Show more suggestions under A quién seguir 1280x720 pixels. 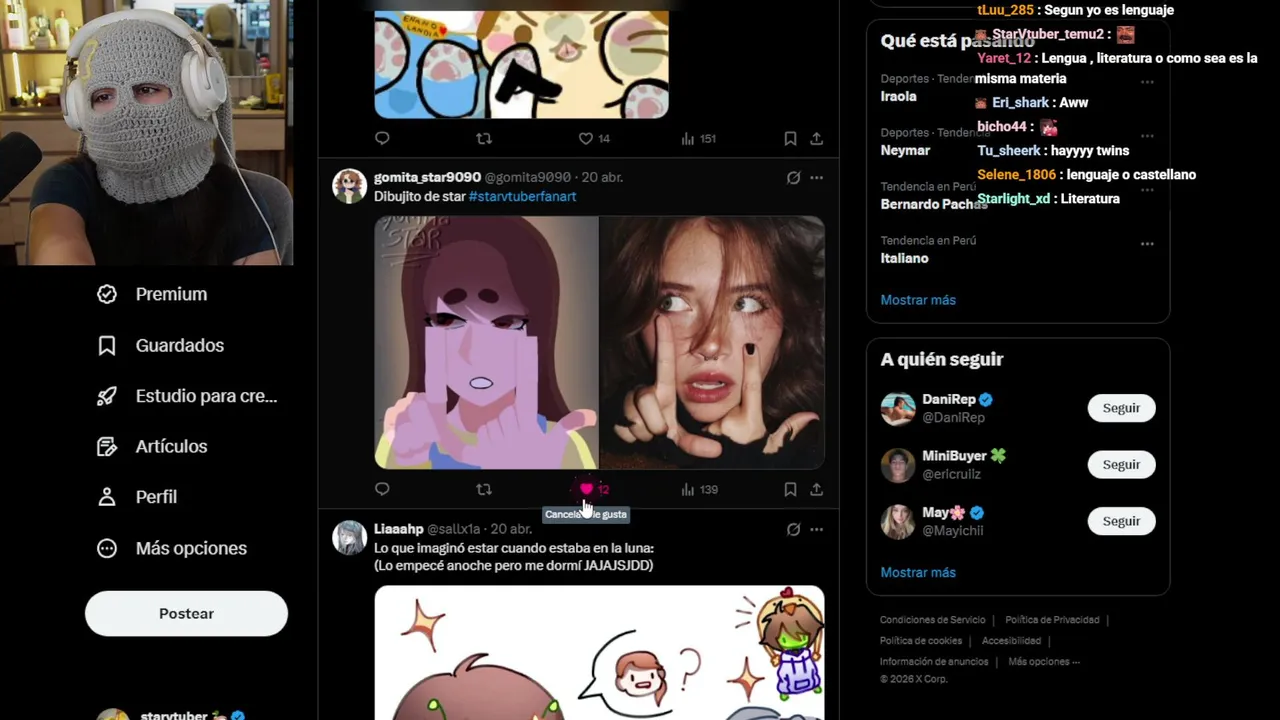918,573
